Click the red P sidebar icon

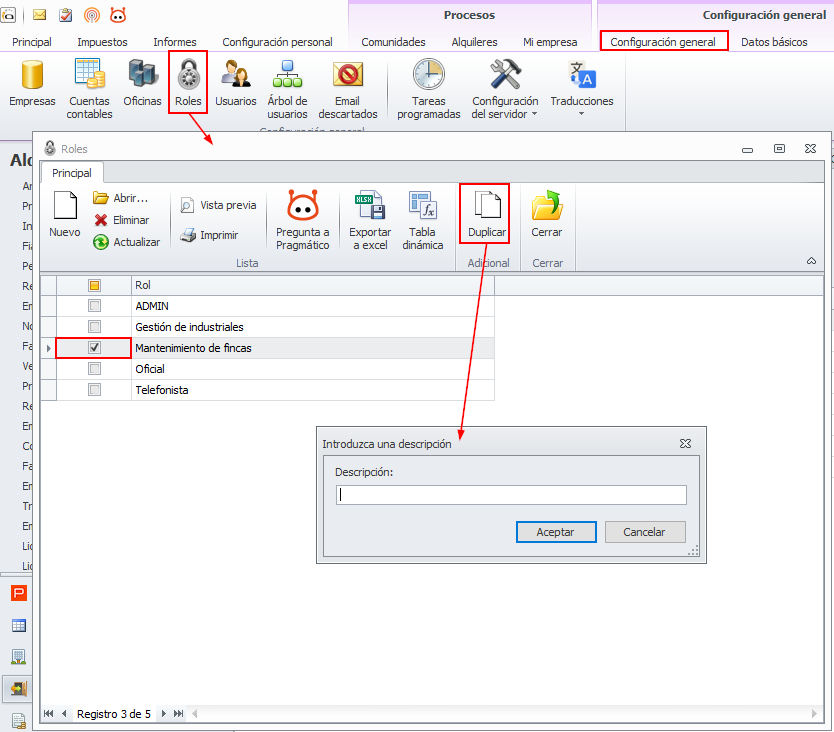point(19,593)
